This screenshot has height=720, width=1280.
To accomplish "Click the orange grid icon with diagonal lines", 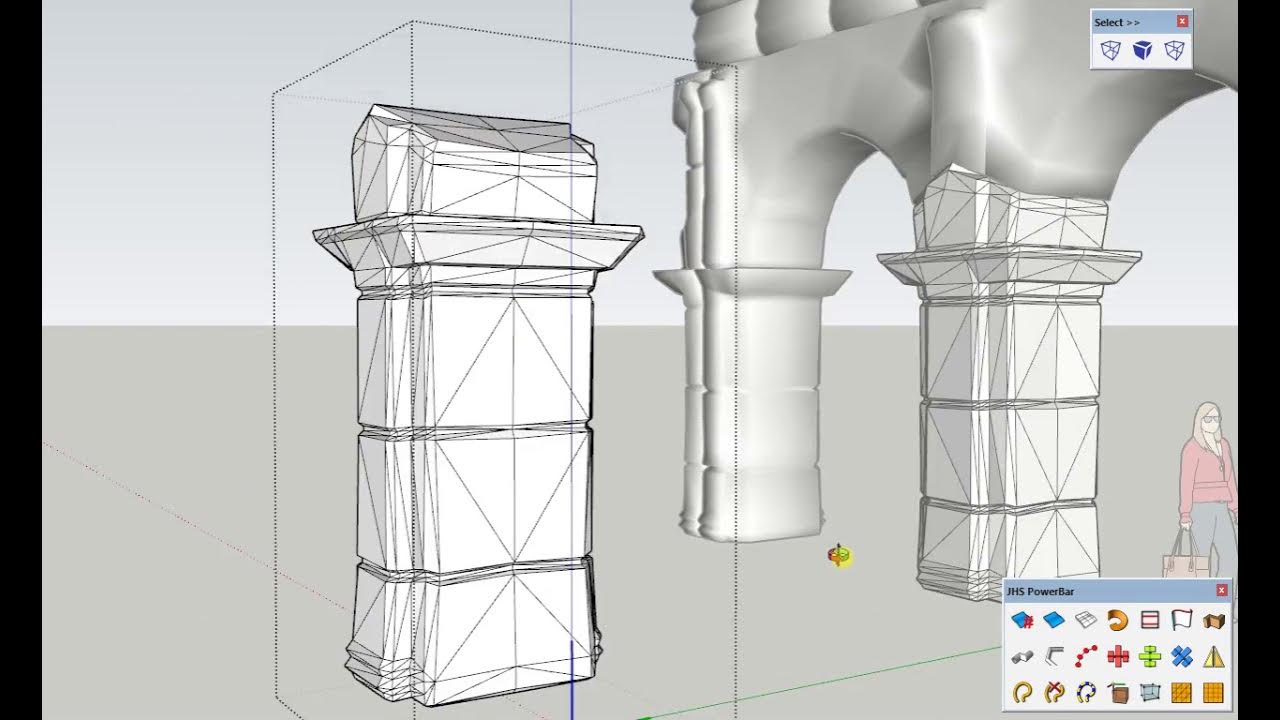I will [1182, 692].
